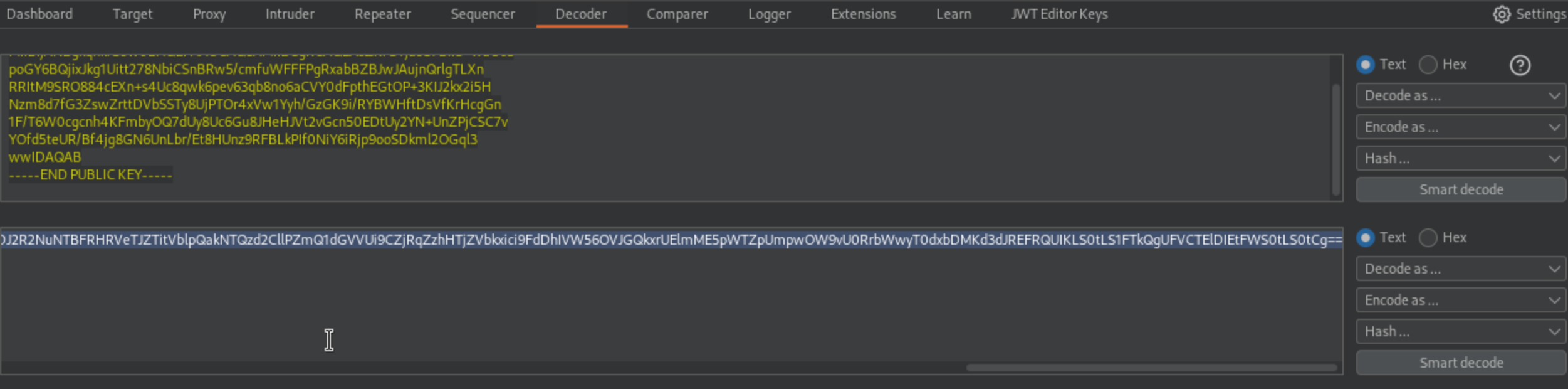This screenshot has width=1568, height=389.
Task: Open the Decoder help question mark icon
Action: 1520,65
